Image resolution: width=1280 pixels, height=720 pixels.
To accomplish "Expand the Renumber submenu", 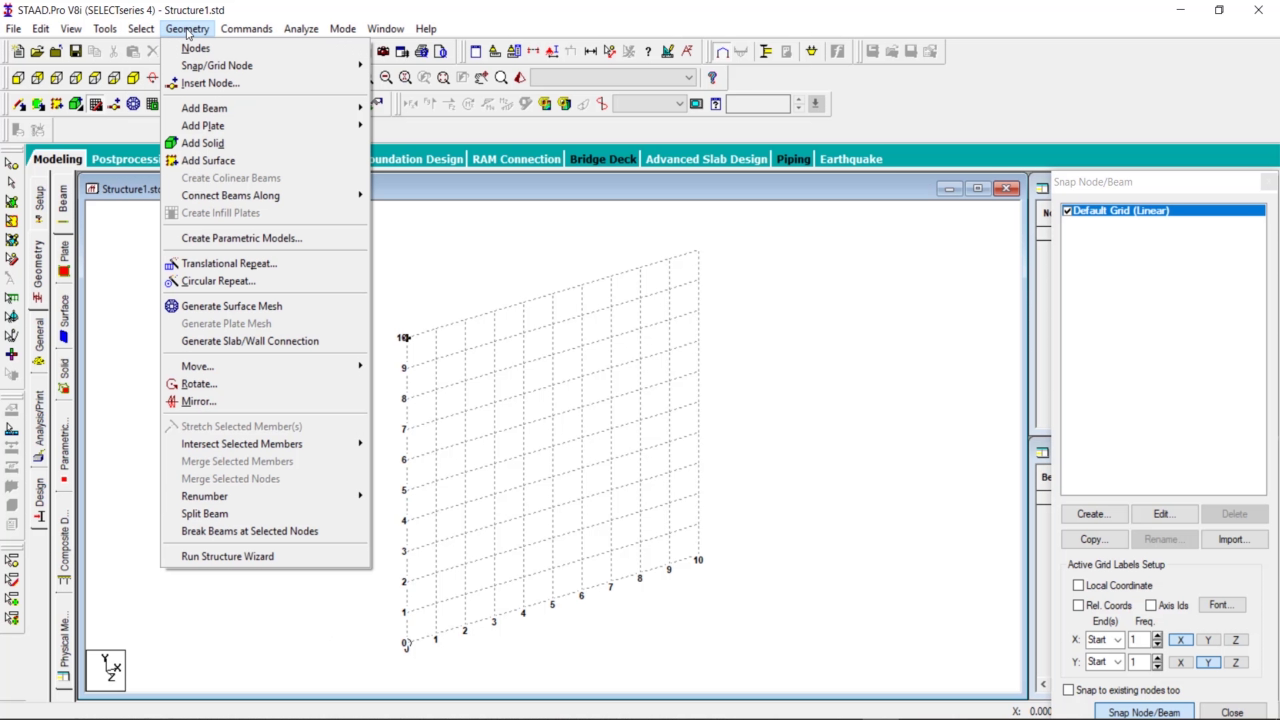I will click(x=265, y=496).
